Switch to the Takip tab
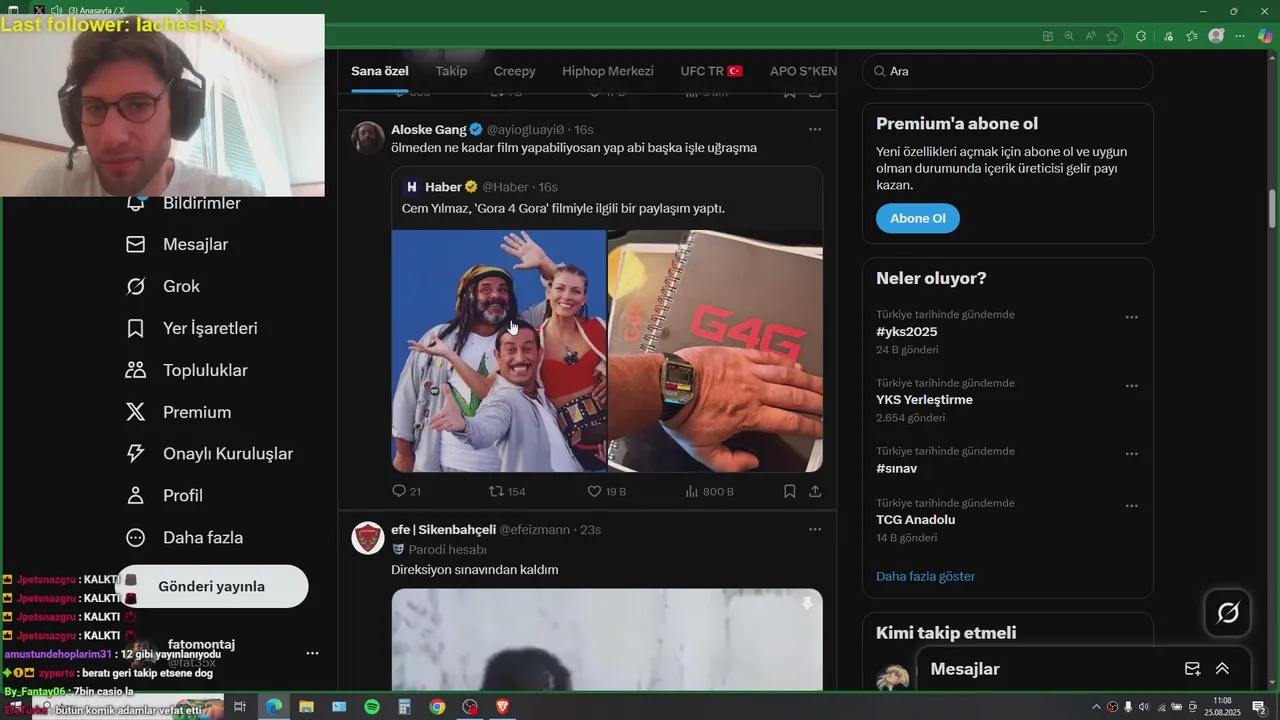The width and height of the screenshot is (1280, 720). [451, 71]
